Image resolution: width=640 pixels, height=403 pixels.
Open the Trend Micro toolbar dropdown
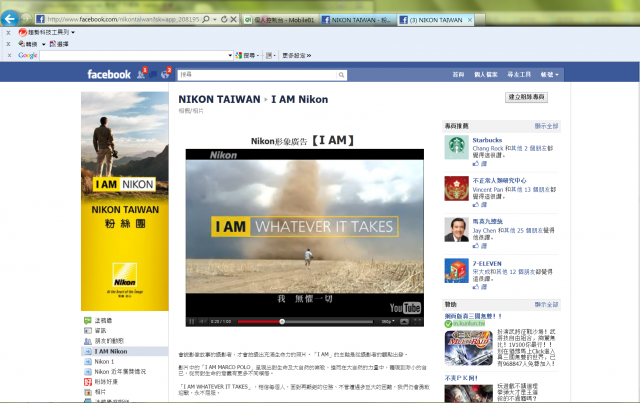pyautogui.click(x=73, y=32)
